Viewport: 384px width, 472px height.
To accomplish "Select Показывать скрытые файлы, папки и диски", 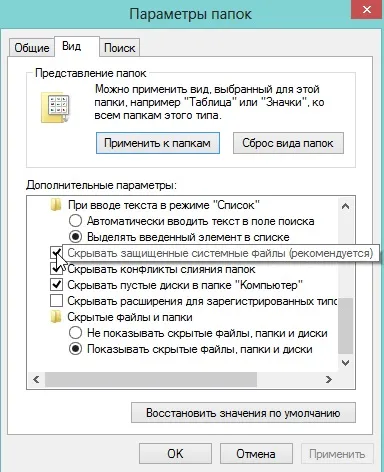I will click(75, 349).
